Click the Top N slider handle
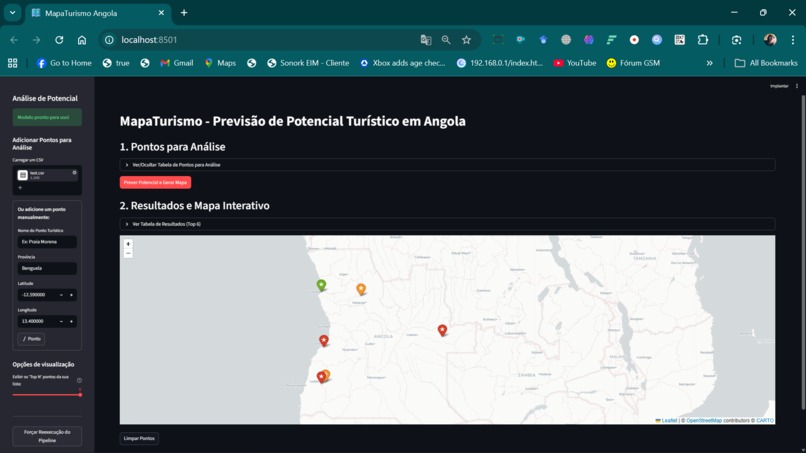806x453 pixels. (80, 395)
